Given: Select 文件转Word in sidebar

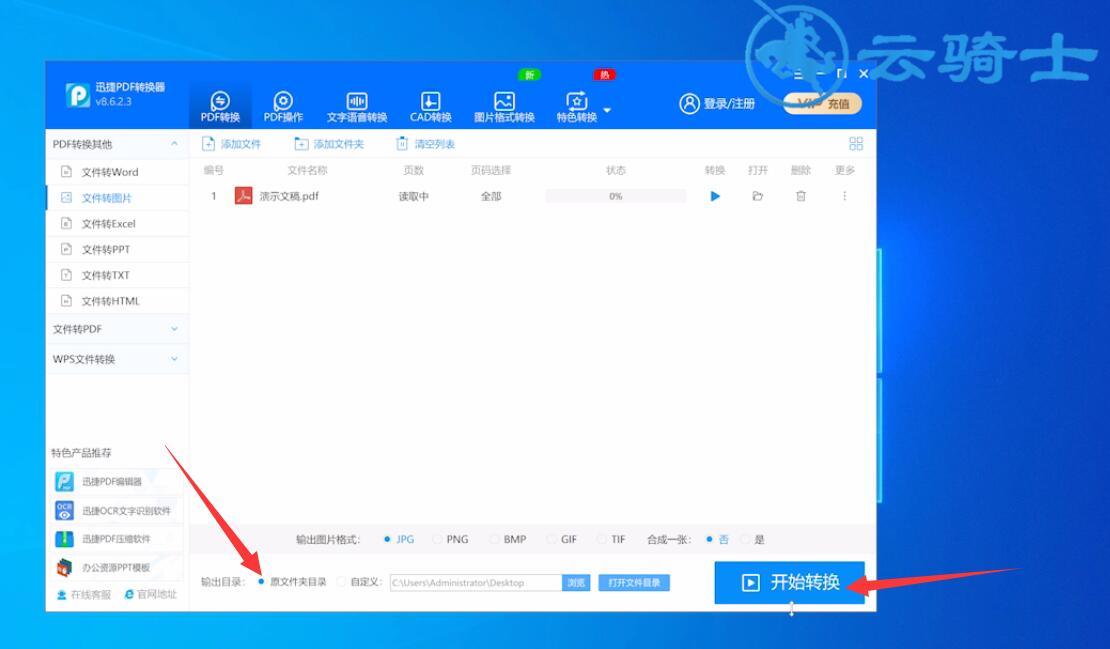Looking at the screenshot, I should click(118, 172).
